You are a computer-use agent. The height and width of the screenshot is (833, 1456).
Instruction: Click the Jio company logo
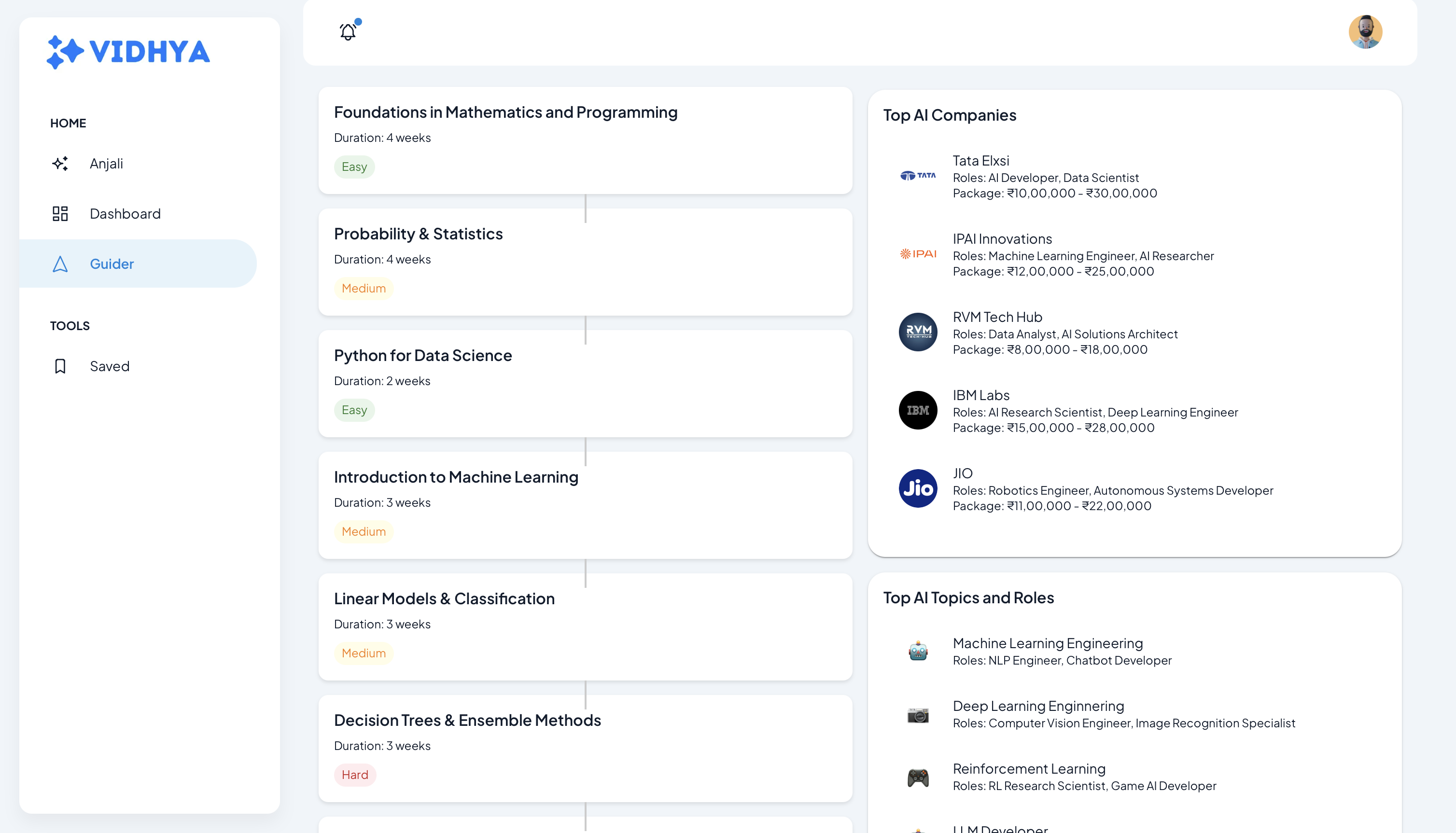pos(918,488)
